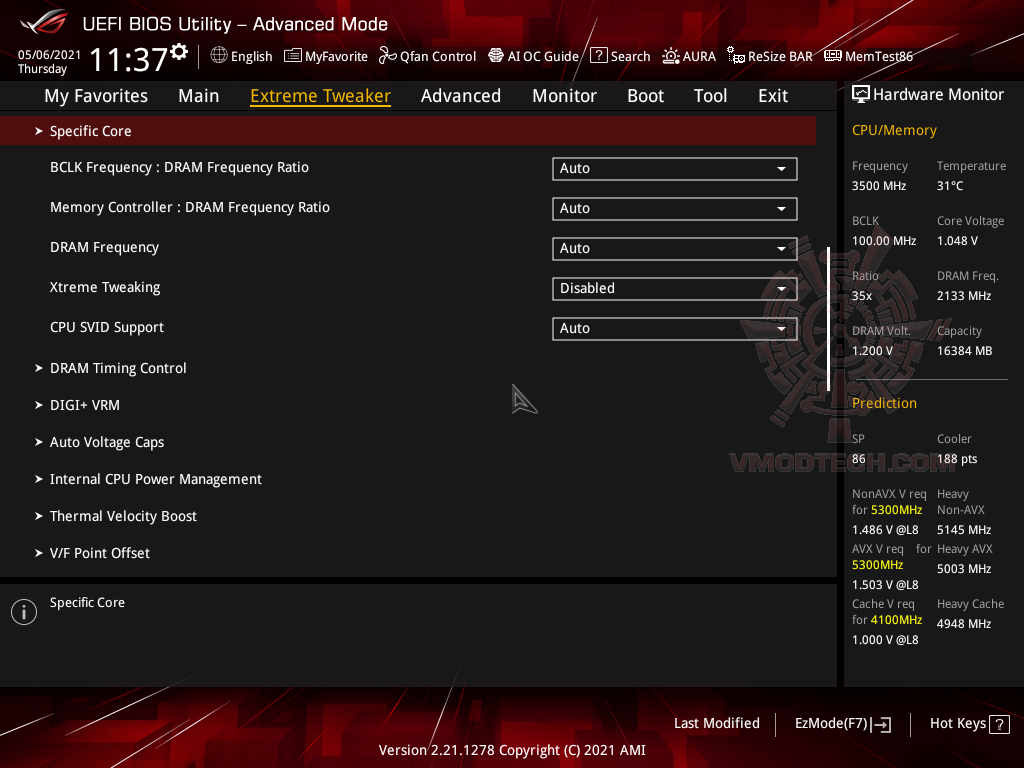Switch to the Advanced tab
Screen dimensions: 1024x768
pyautogui.click(x=460, y=96)
